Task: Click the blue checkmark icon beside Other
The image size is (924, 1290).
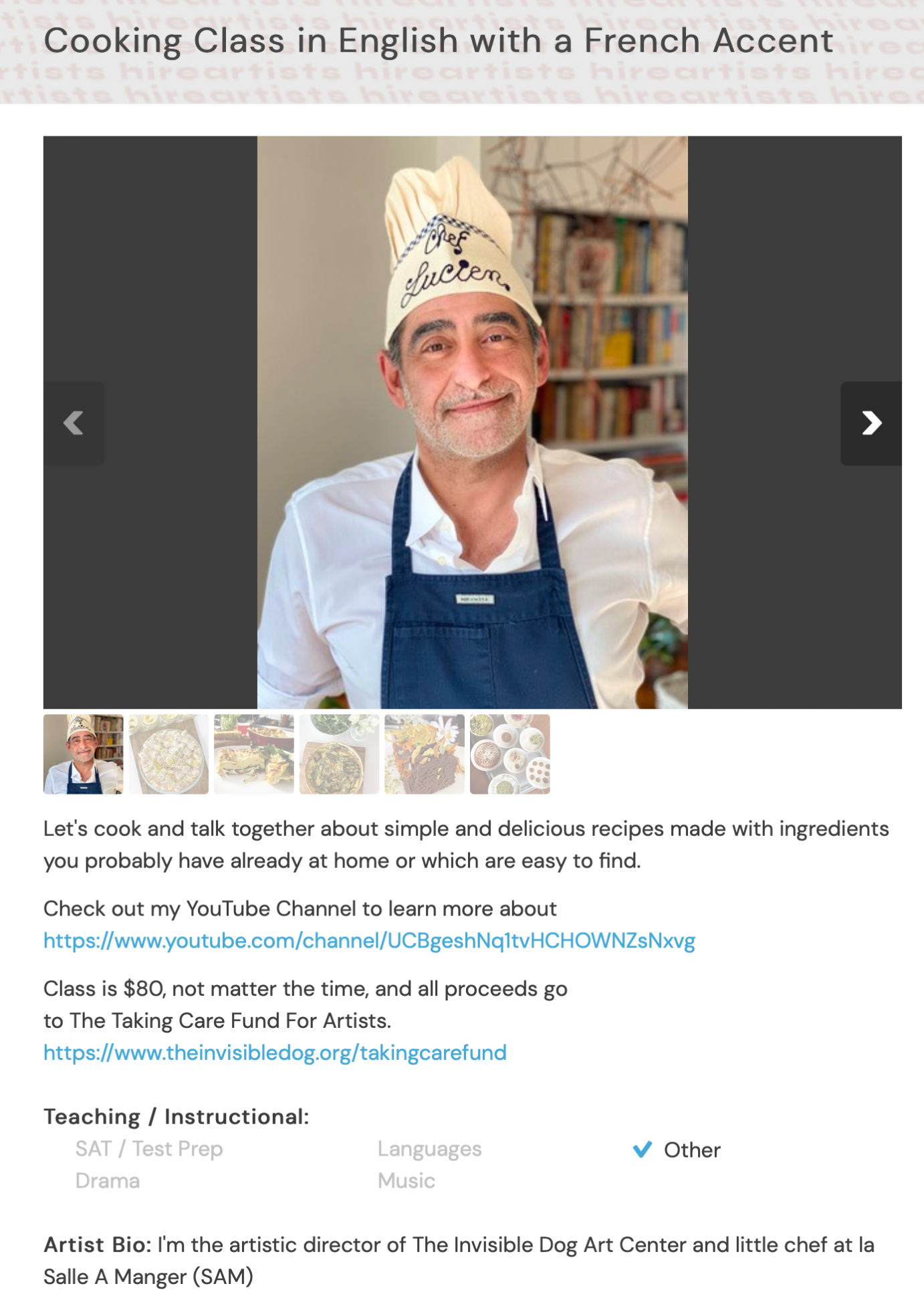Action: pyautogui.click(x=643, y=1150)
